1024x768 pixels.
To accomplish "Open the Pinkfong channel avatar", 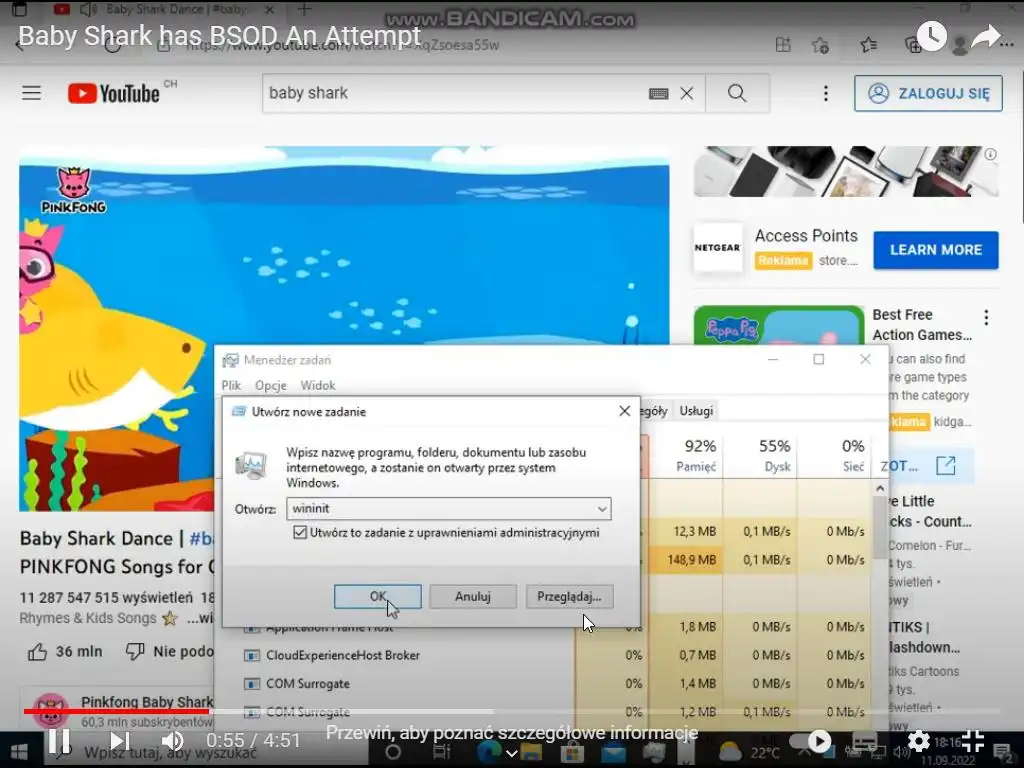I will coord(51,711).
